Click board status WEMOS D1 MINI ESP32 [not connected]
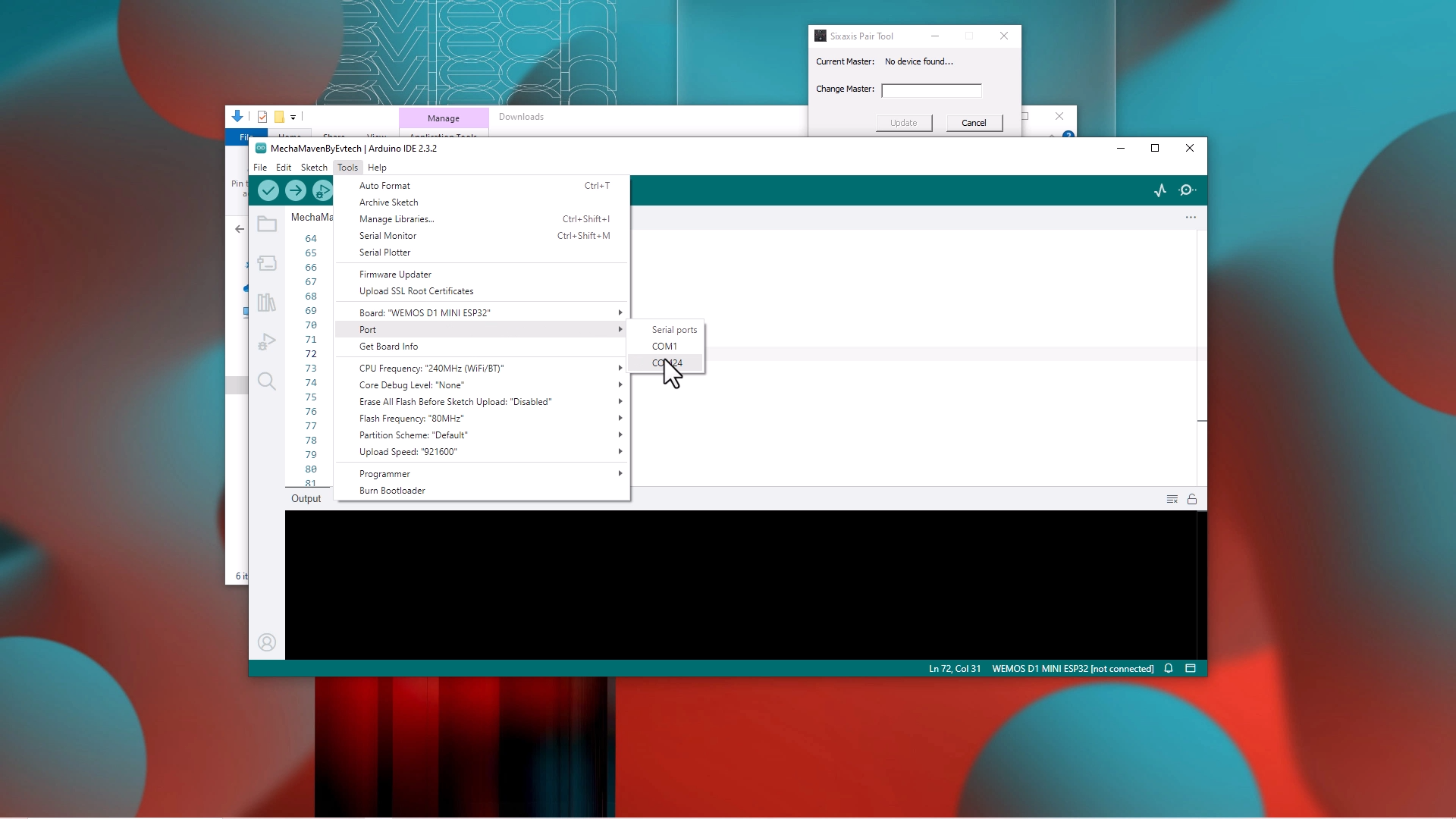Screen dimensions: 1456x819 point(1073,669)
